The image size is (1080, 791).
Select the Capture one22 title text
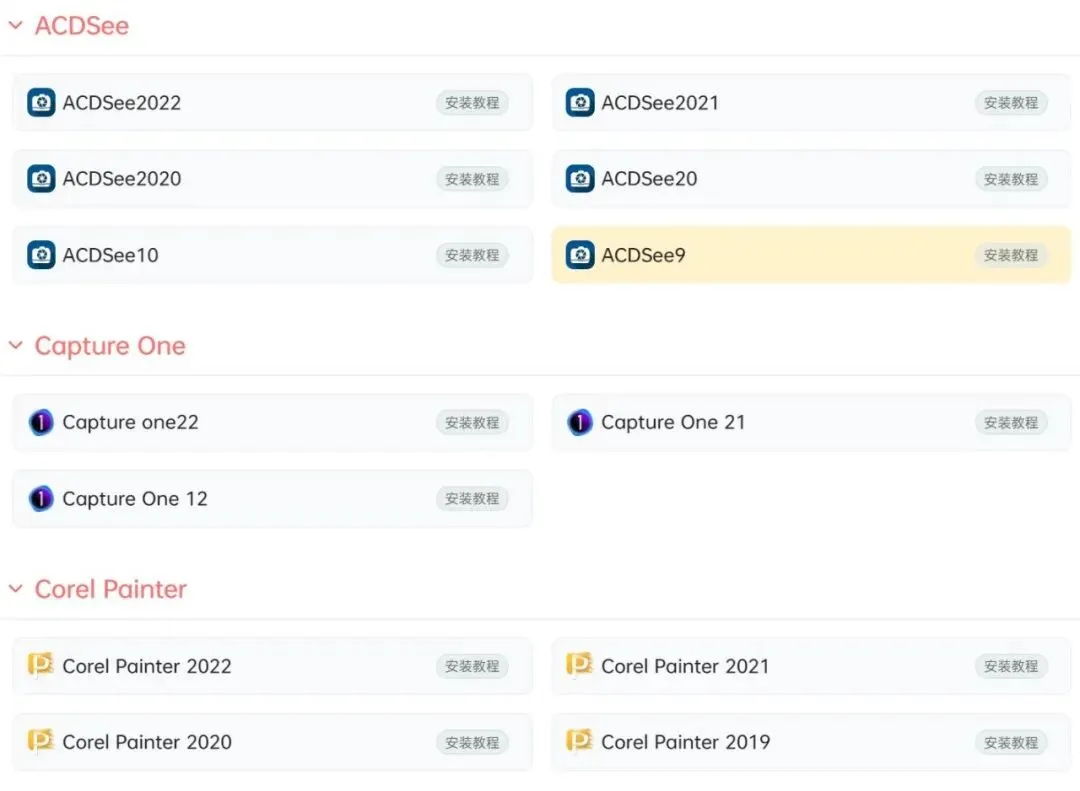pyautogui.click(x=130, y=422)
